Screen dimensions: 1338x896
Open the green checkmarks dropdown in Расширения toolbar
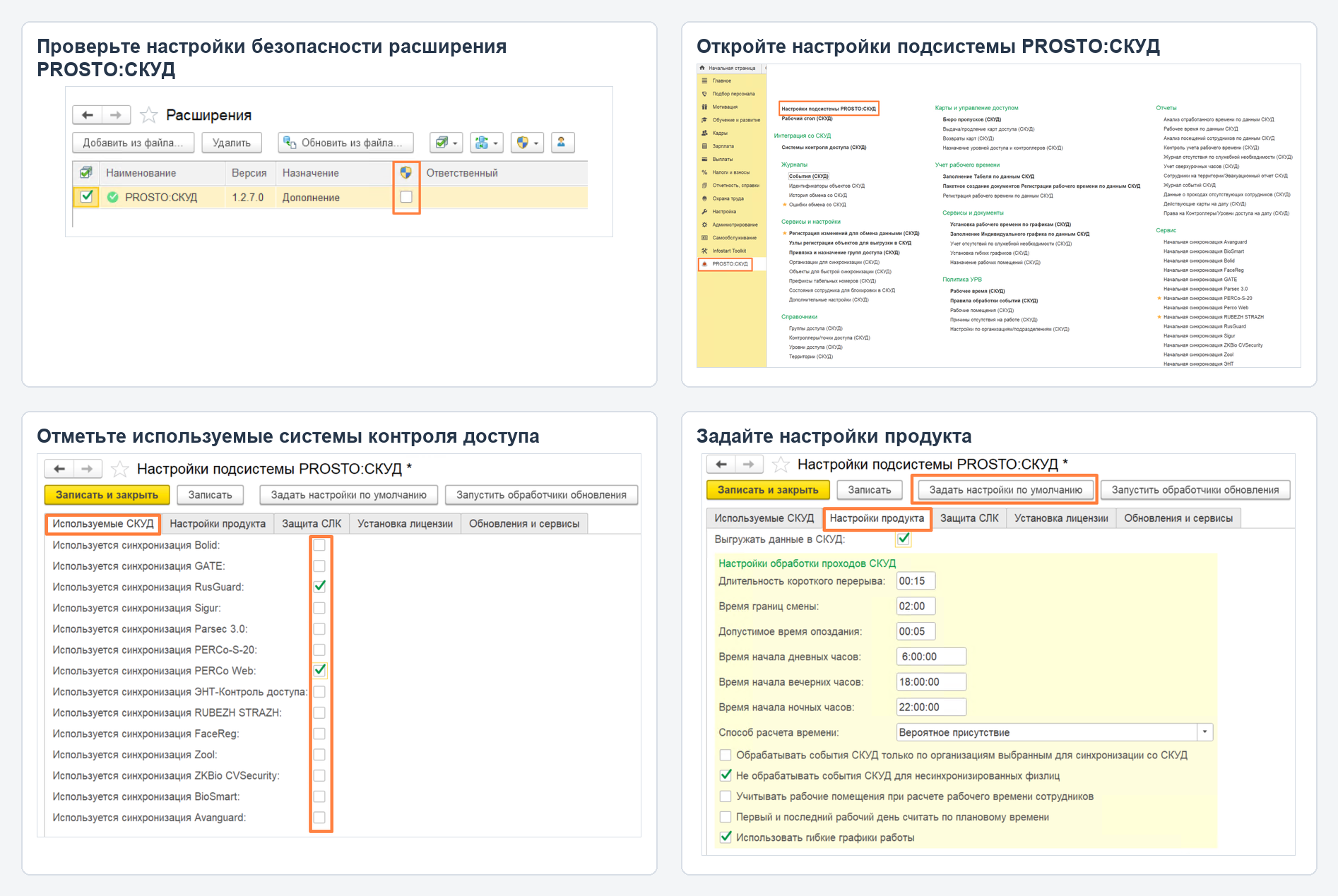point(446,143)
